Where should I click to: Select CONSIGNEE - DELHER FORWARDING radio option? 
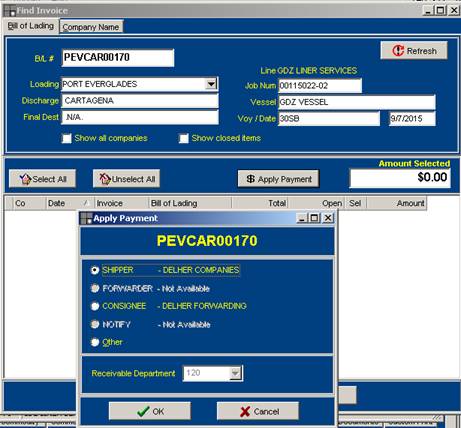pos(95,306)
